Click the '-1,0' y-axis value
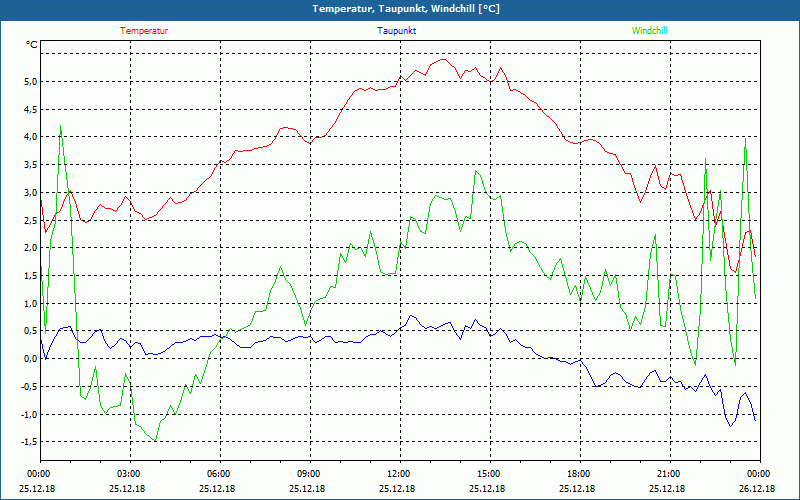This screenshot has height=500, width=800. [x=29, y=414]
